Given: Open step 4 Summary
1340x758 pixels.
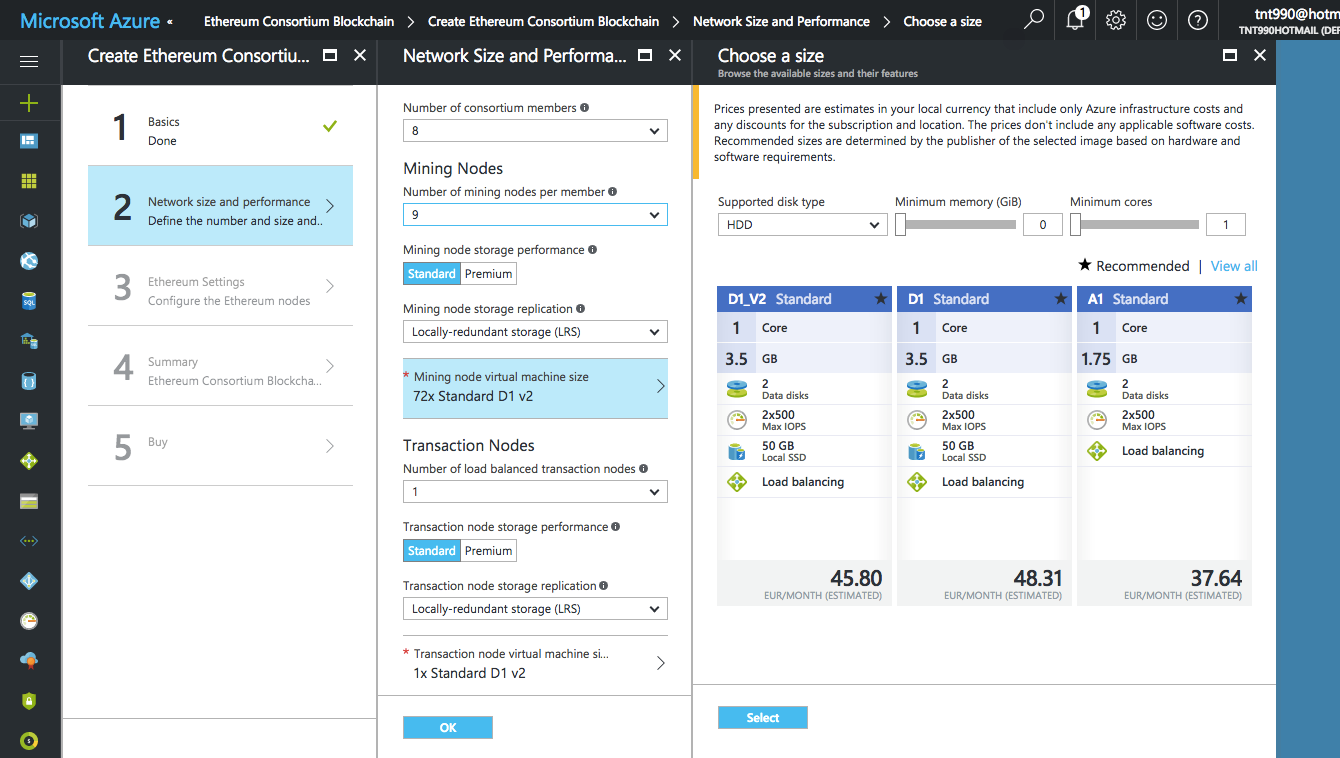Looking at the screenshot, I should coord(220,366).
